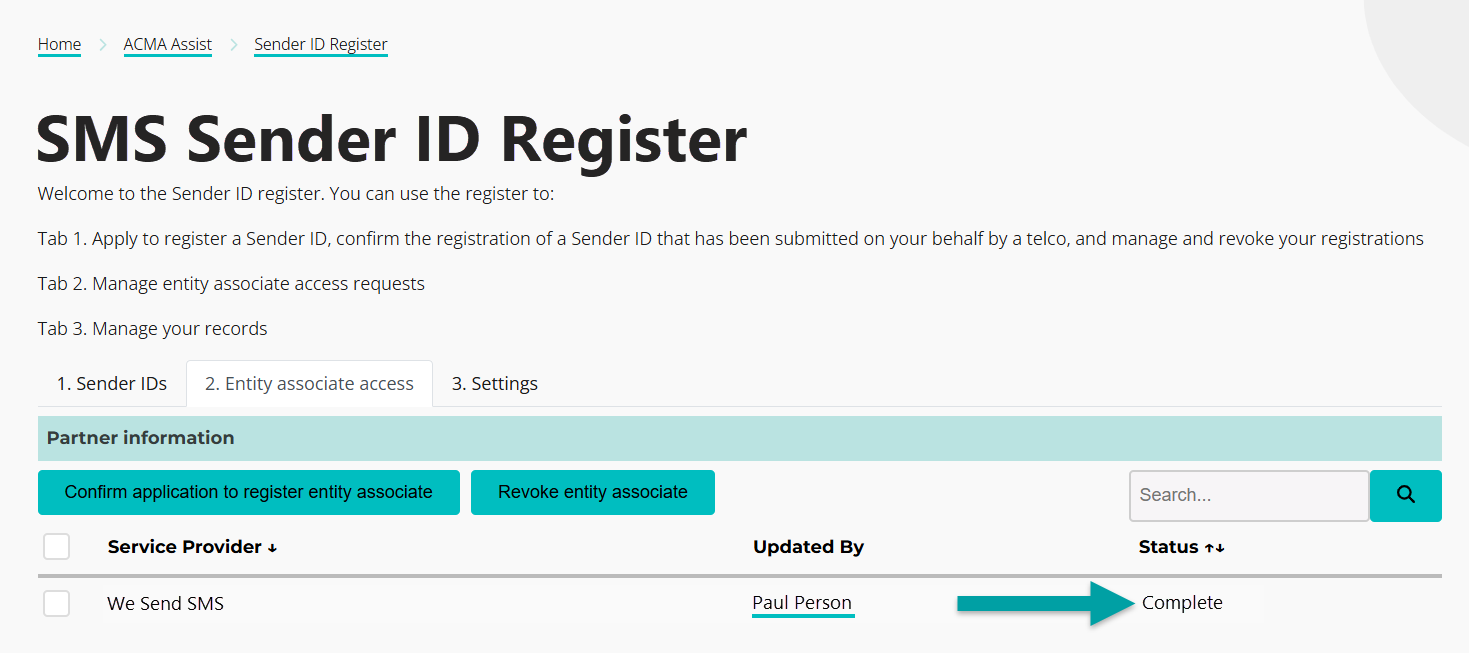Image resolution: width=1469 pixels, height=653 pixels.
Task: Select the We Send SMS row entry
Action: tap(165, 603)
